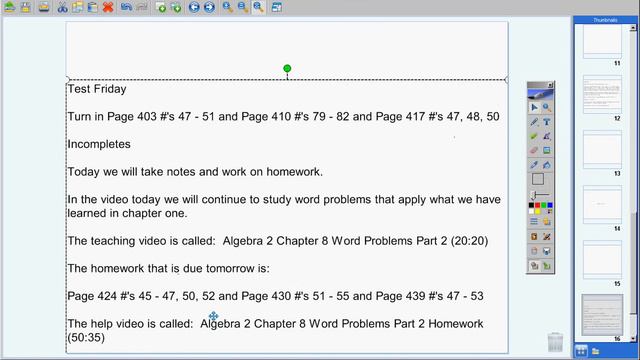Click the picture image tool in toolbox
The image size is (640, 360).
(547, 150)
